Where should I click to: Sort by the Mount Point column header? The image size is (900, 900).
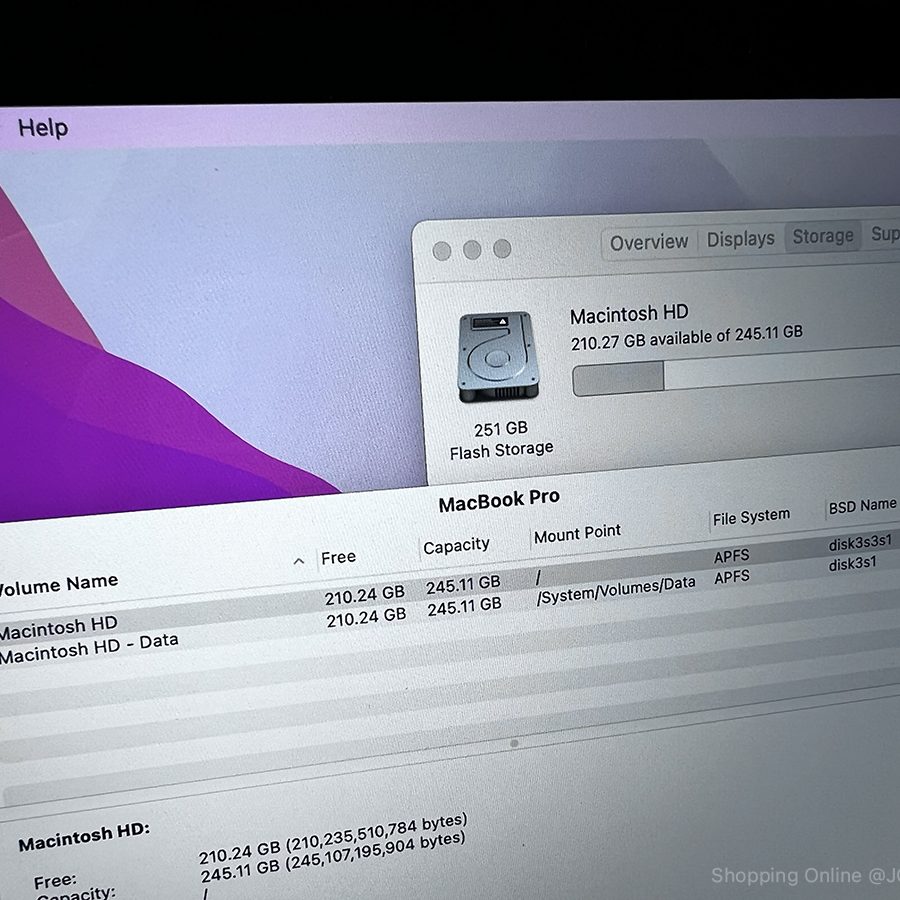click(577, 533)
